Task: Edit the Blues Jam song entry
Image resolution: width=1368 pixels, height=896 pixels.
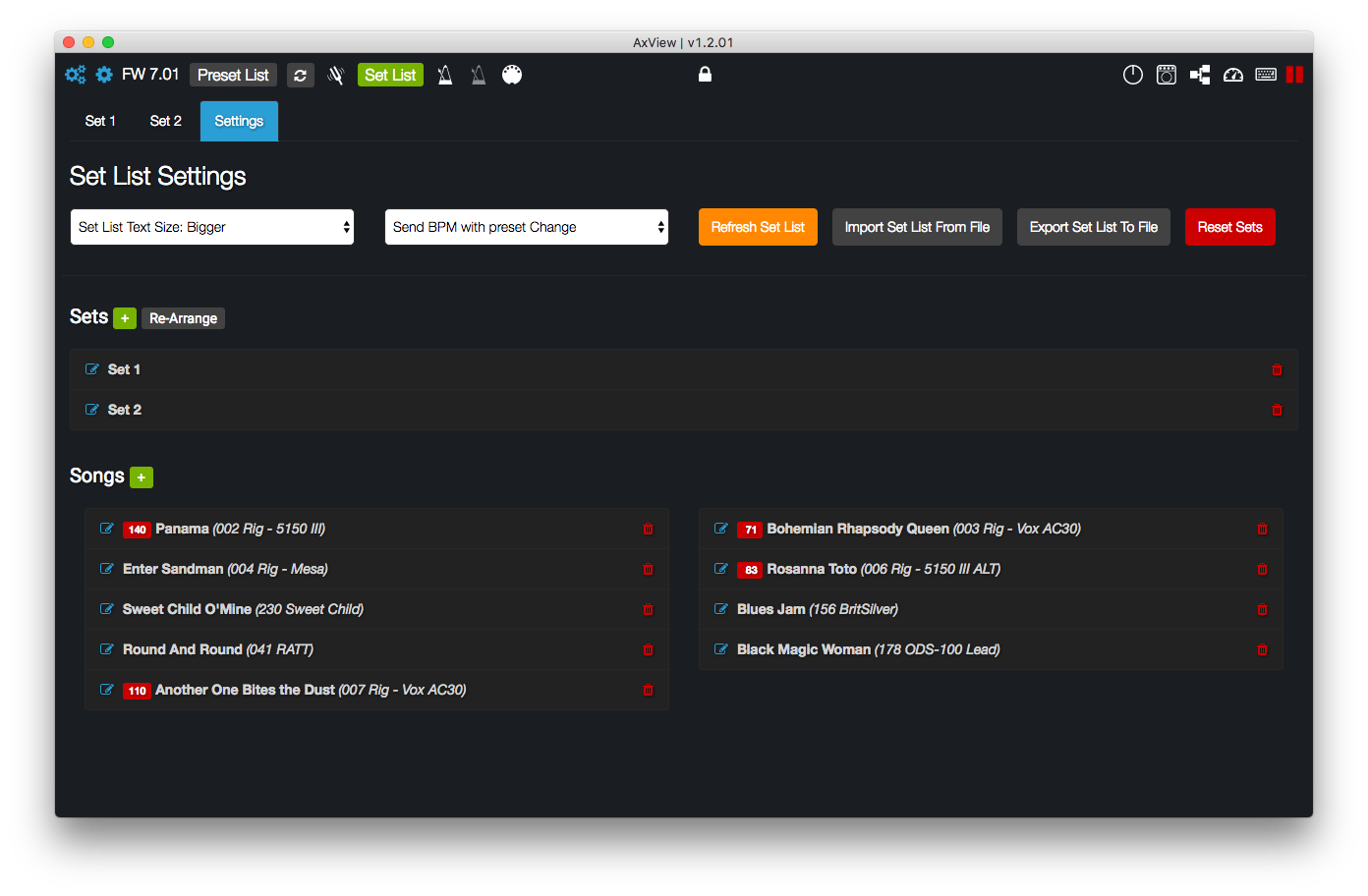Action: coord(721,609)
